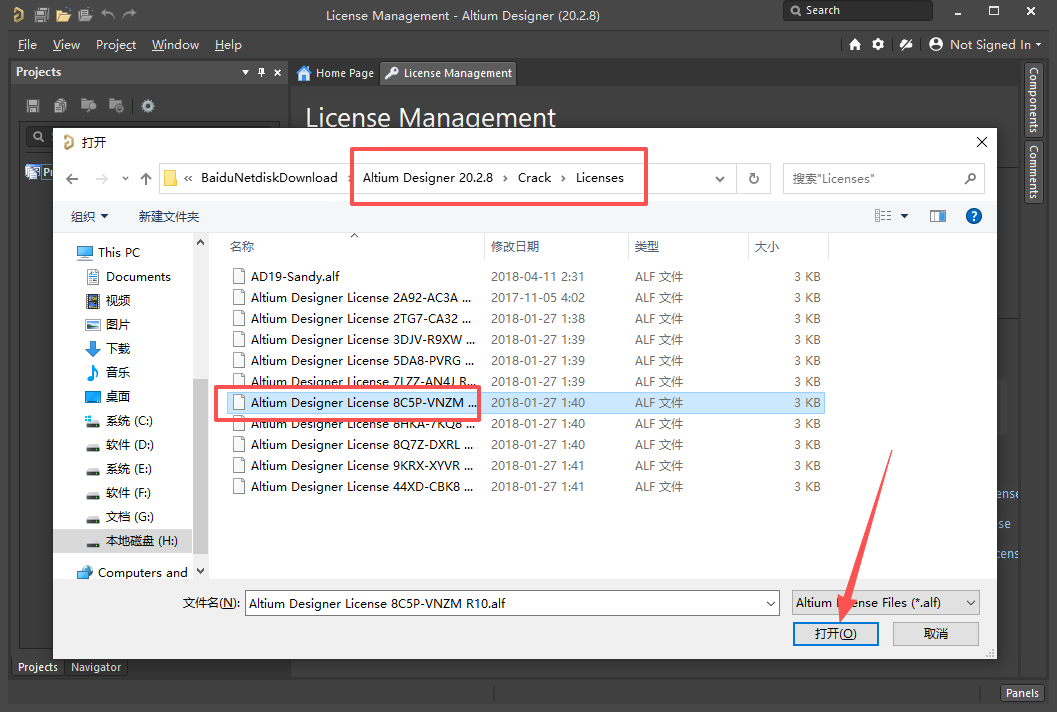Refresh the Licenses folder listing
Screen dimensions: 1057x712
tap(753, 178)
